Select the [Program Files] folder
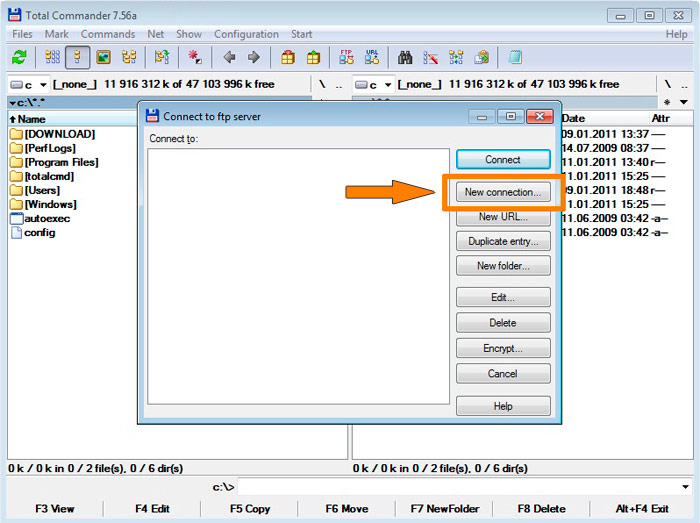The height and width of the screenshot is (523, 700). click(60, 162)
